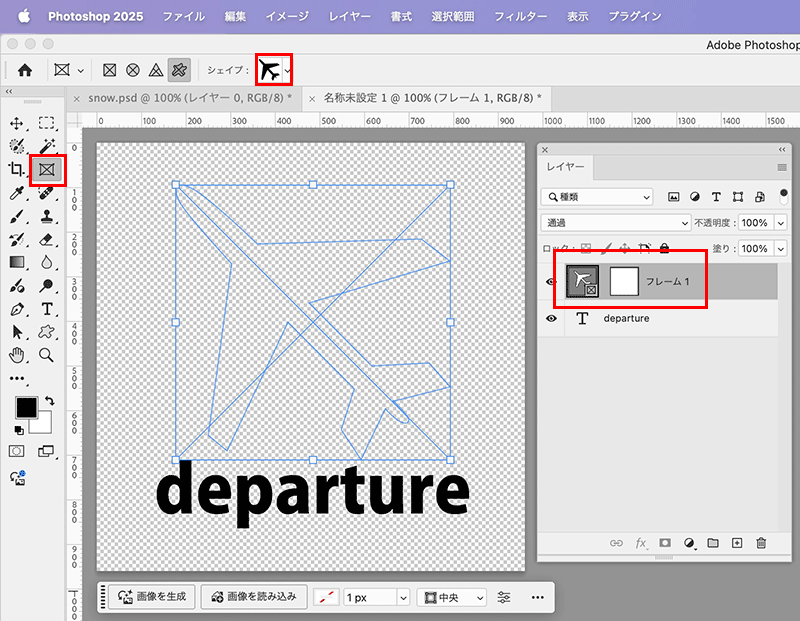Hide the フレーム 1 layer

pyautogui.click(x=551, y=282)
